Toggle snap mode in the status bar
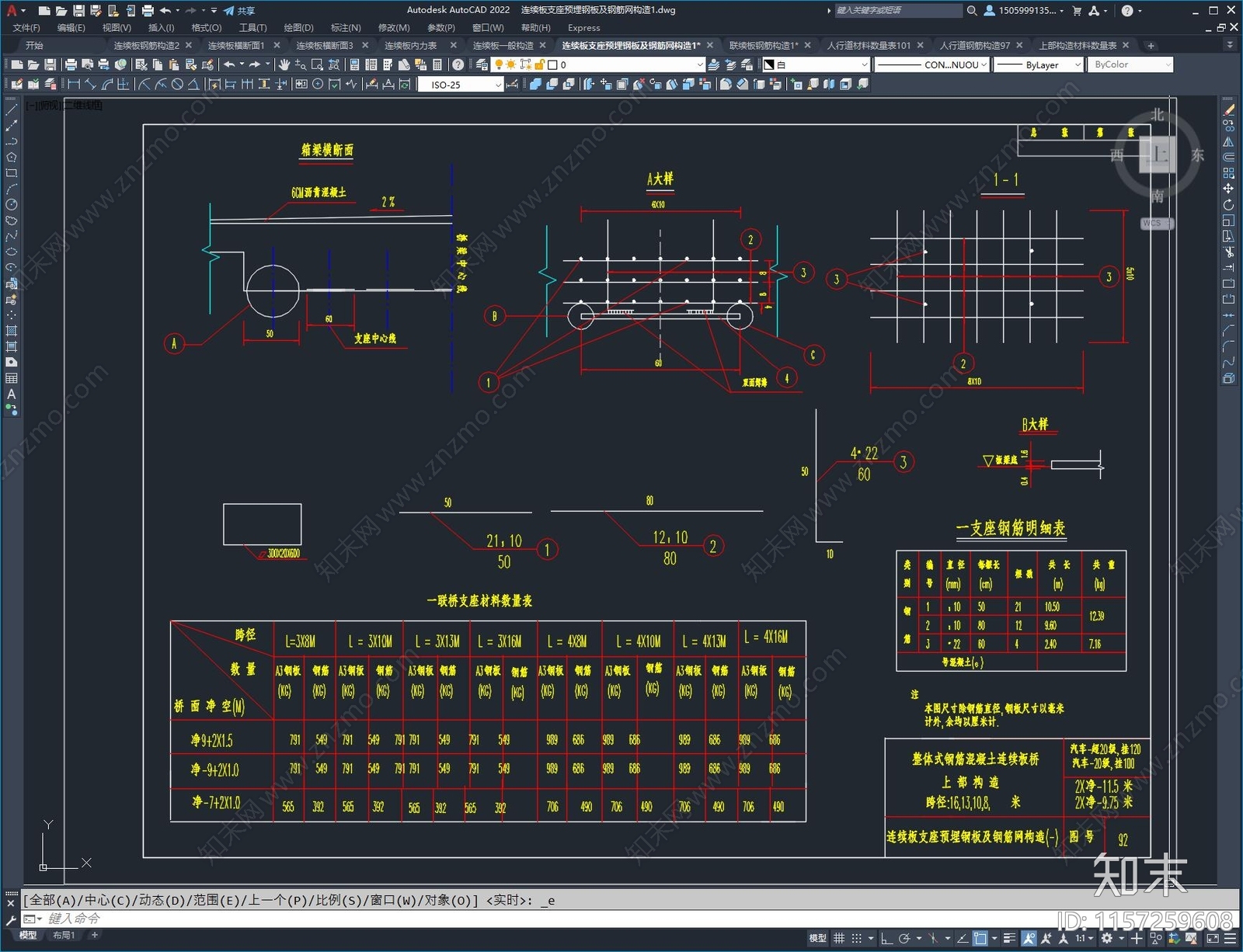 857,938
